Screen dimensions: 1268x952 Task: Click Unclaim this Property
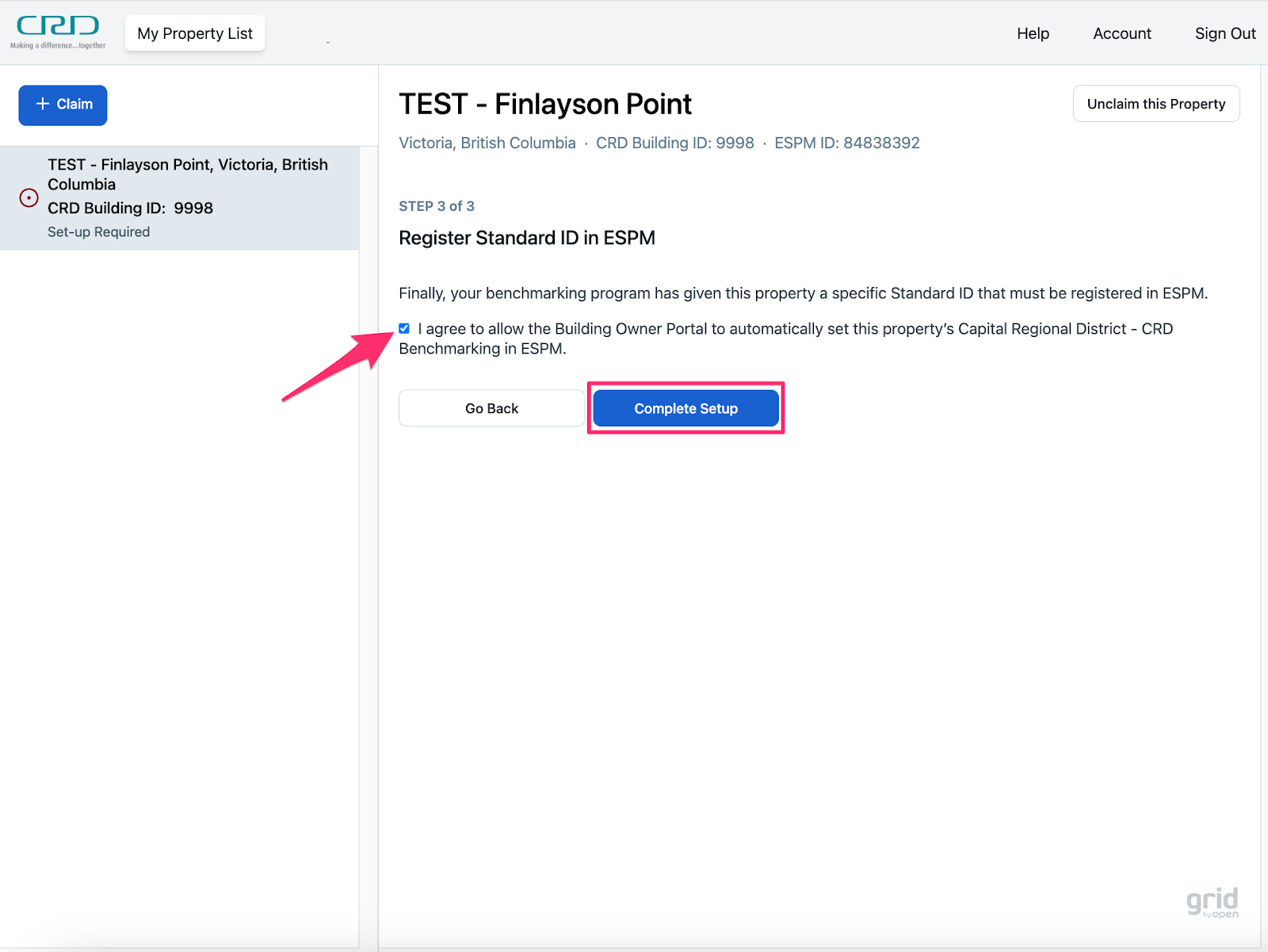tap(1155, 104)
